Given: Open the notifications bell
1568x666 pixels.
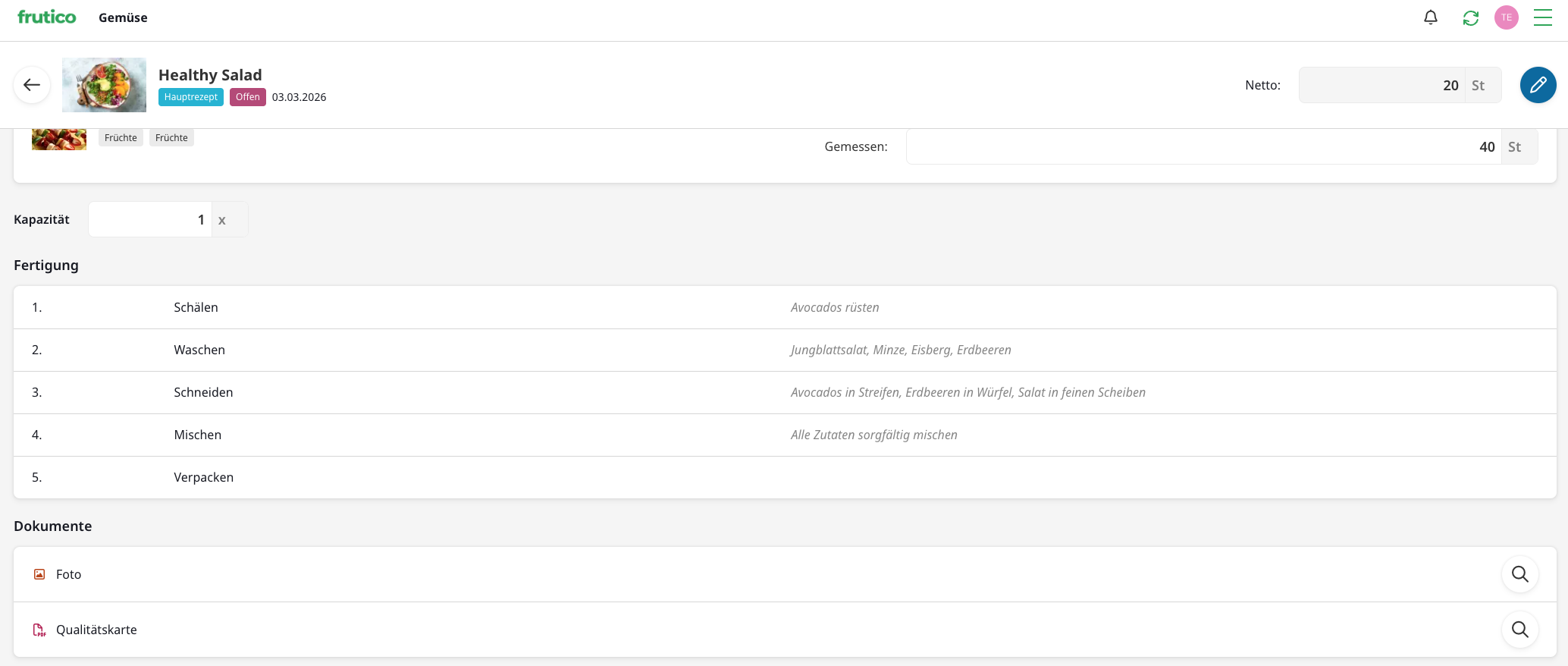Looking at the screenshot, I should tap(1430, 17).
